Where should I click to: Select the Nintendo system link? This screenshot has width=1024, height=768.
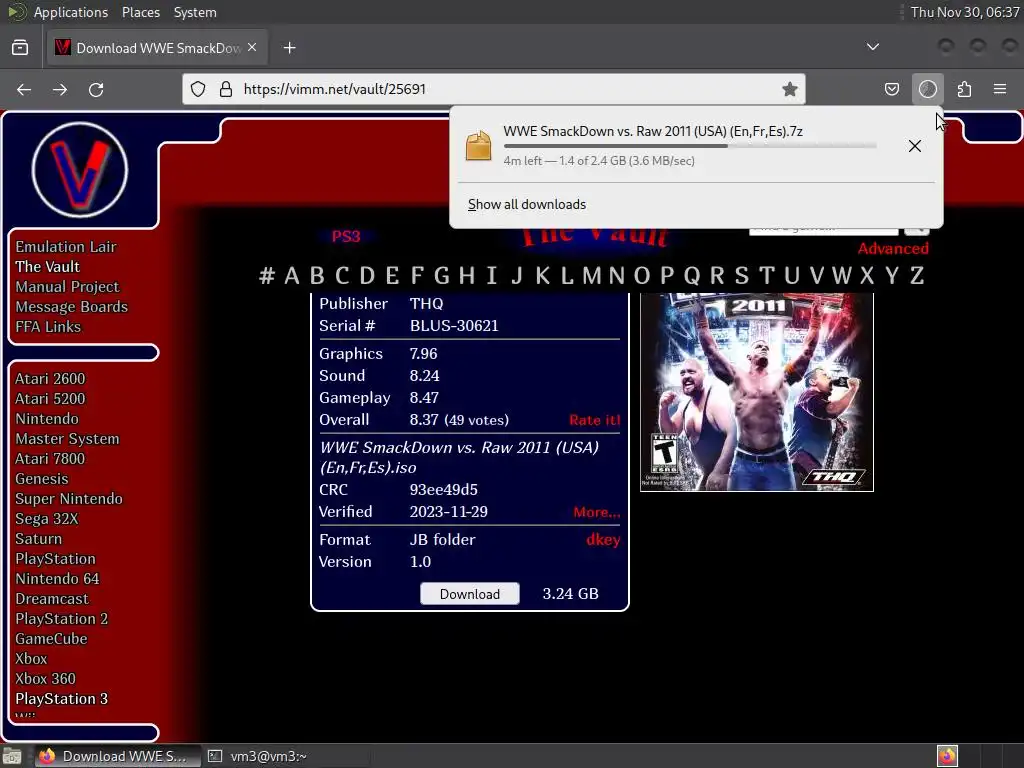coord(46,419)
